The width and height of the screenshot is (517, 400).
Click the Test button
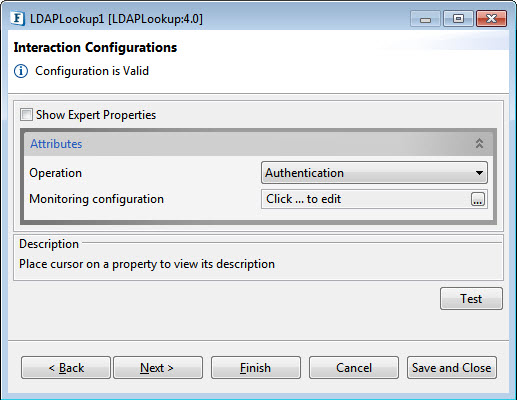tap(471, 299)
